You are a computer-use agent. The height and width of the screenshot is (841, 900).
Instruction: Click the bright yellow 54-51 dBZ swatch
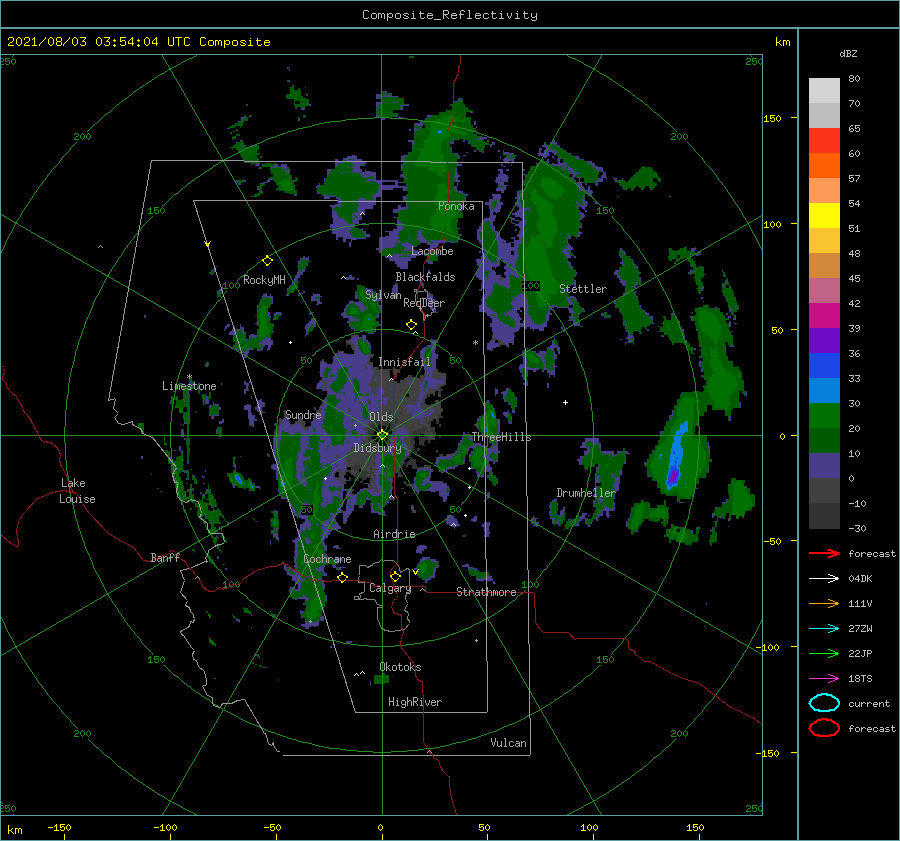click(x=824, y=216)
